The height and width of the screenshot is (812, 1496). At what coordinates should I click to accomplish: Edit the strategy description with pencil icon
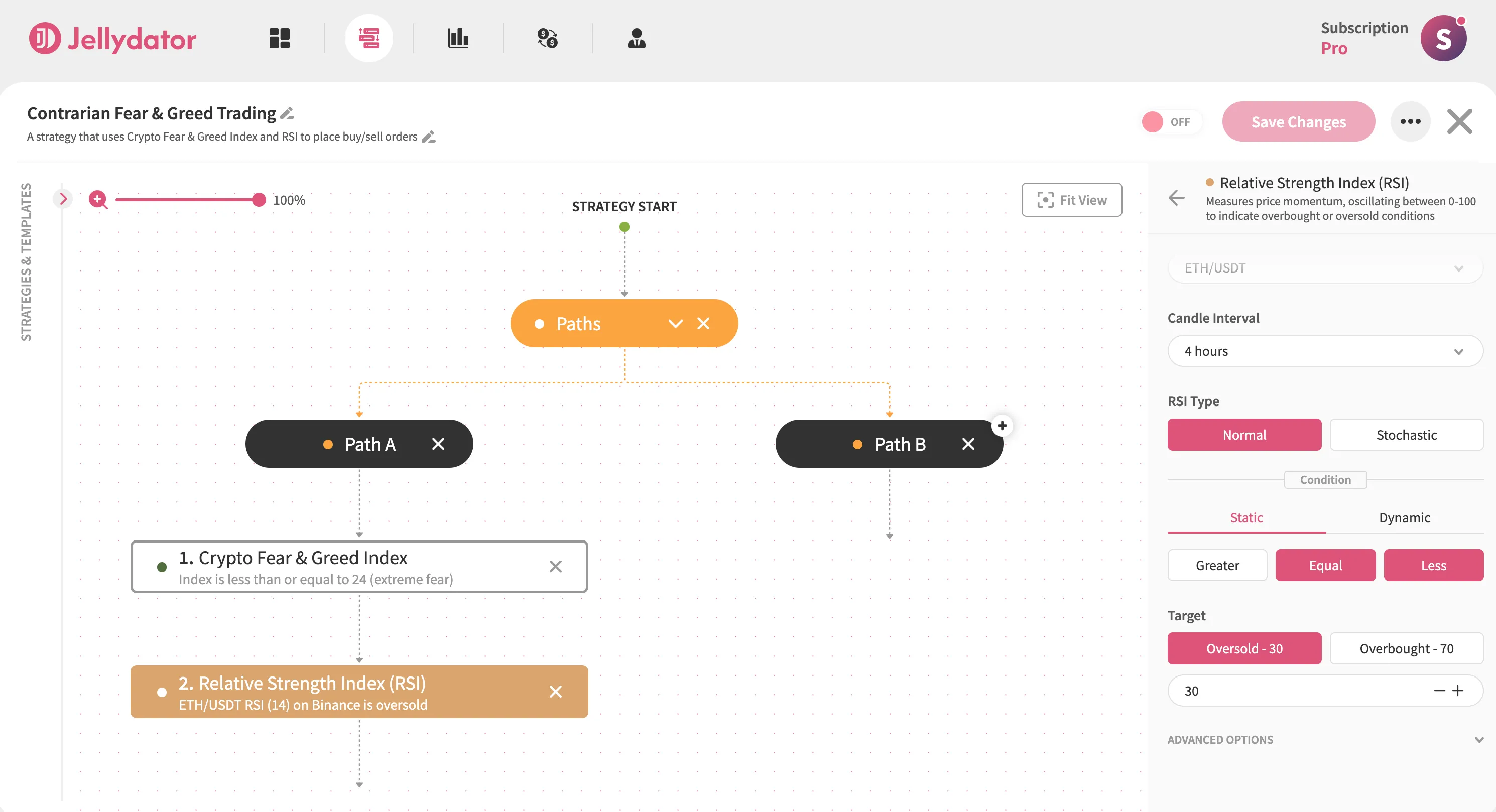coord(429,137)
